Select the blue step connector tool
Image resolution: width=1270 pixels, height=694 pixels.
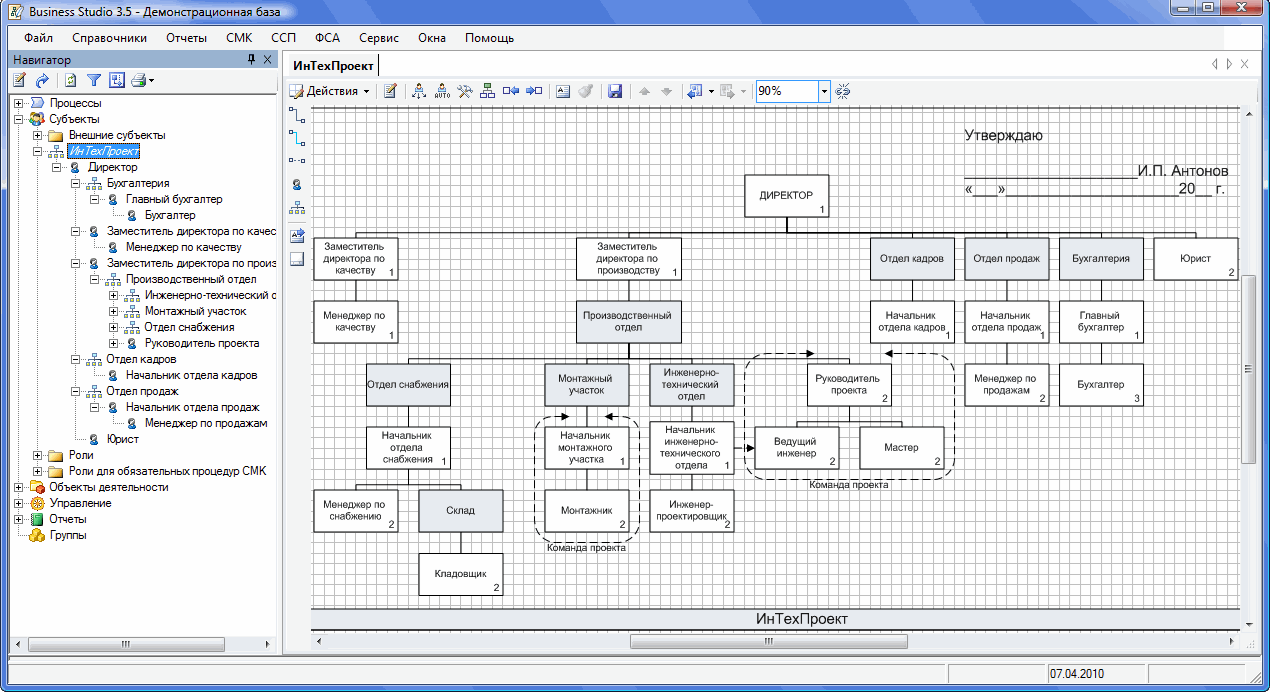297,137
